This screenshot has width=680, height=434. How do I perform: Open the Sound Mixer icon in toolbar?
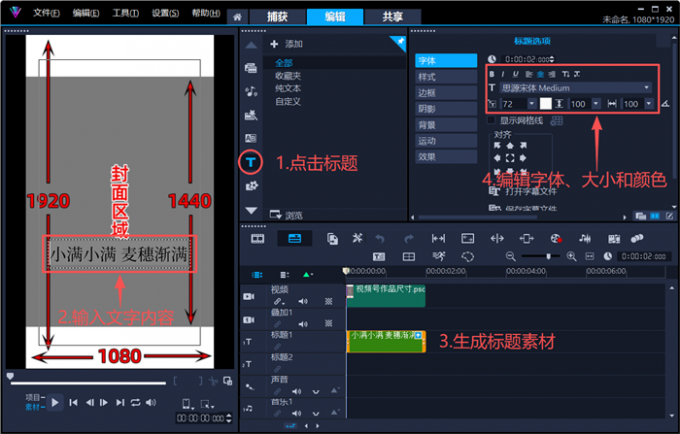[585, 238]
